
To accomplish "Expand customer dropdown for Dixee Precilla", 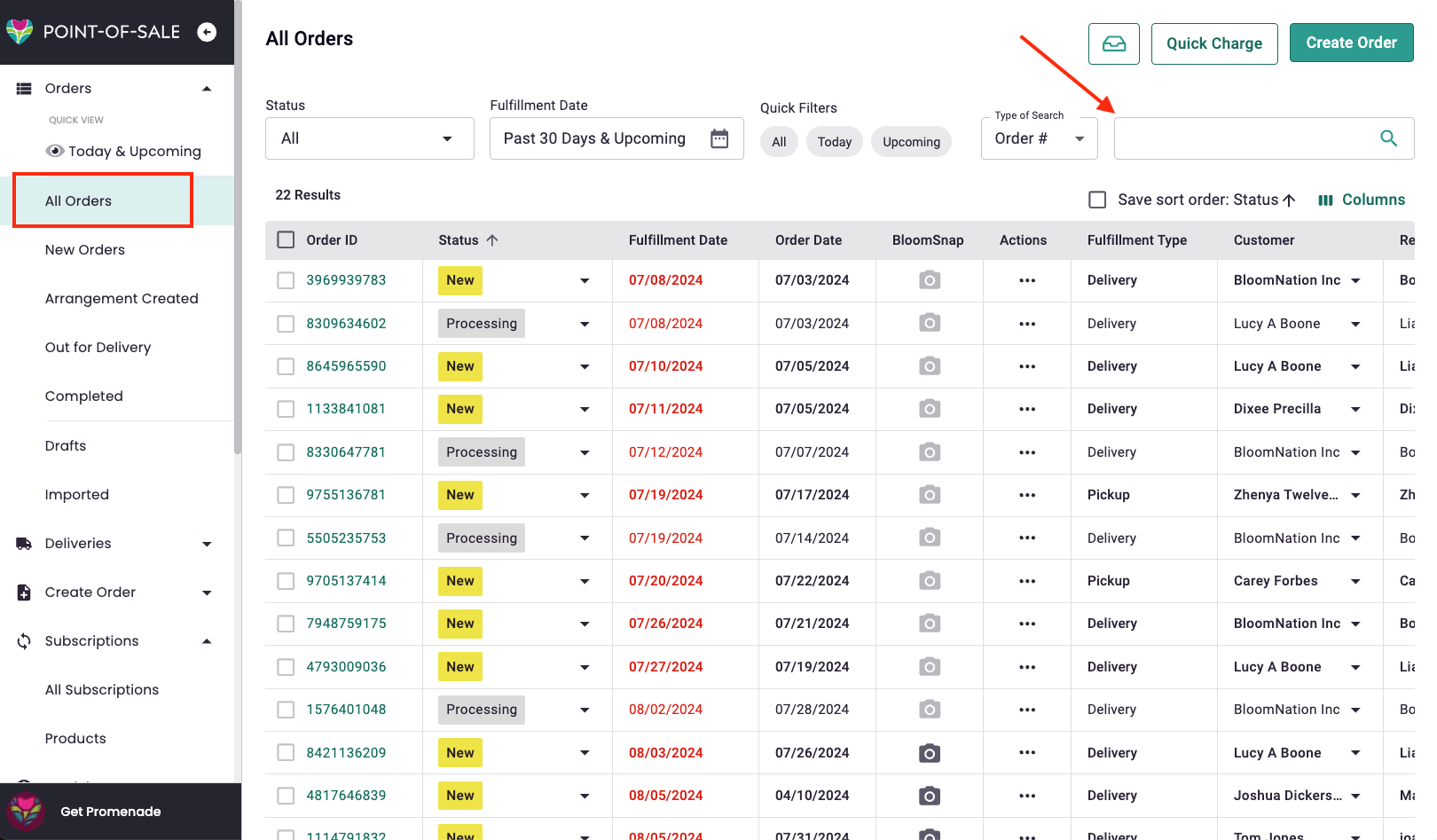I will [x=1355, y=409].
